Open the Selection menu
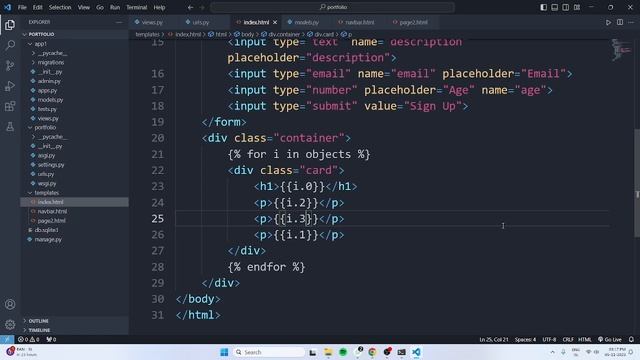The width and height of the screenshot is (640, 360). (60, 7)
